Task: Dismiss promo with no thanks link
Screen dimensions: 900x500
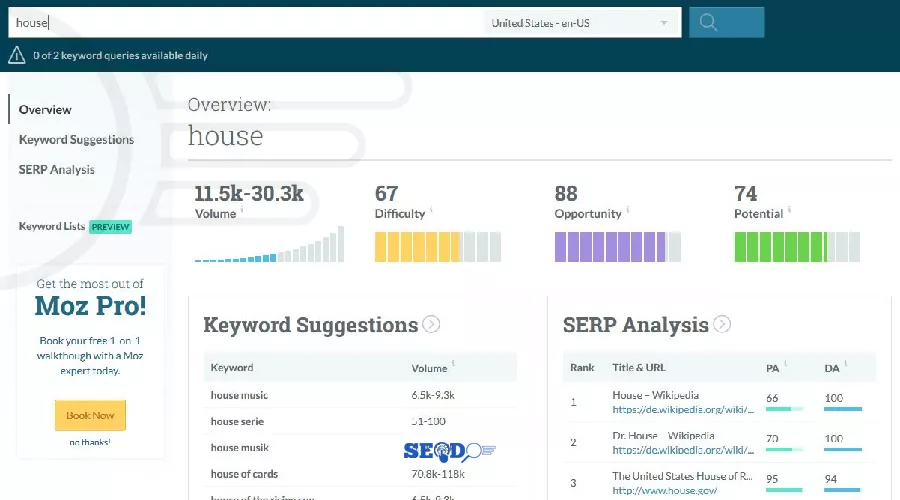Action: click(x=90, y=442)
